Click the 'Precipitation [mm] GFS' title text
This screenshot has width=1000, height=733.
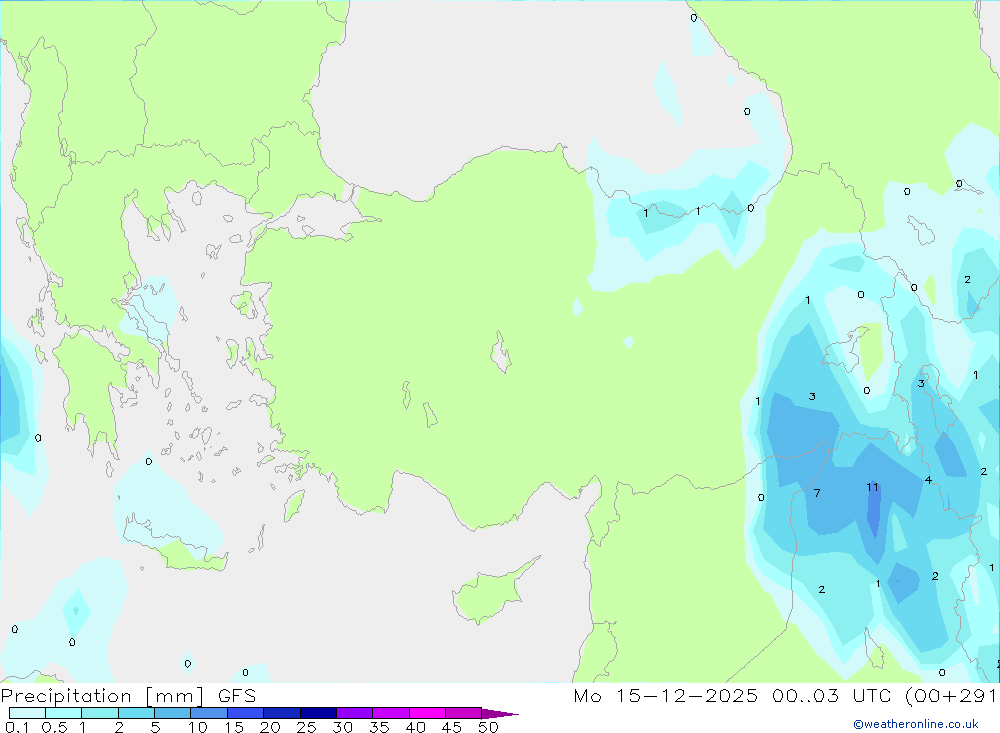128,695
